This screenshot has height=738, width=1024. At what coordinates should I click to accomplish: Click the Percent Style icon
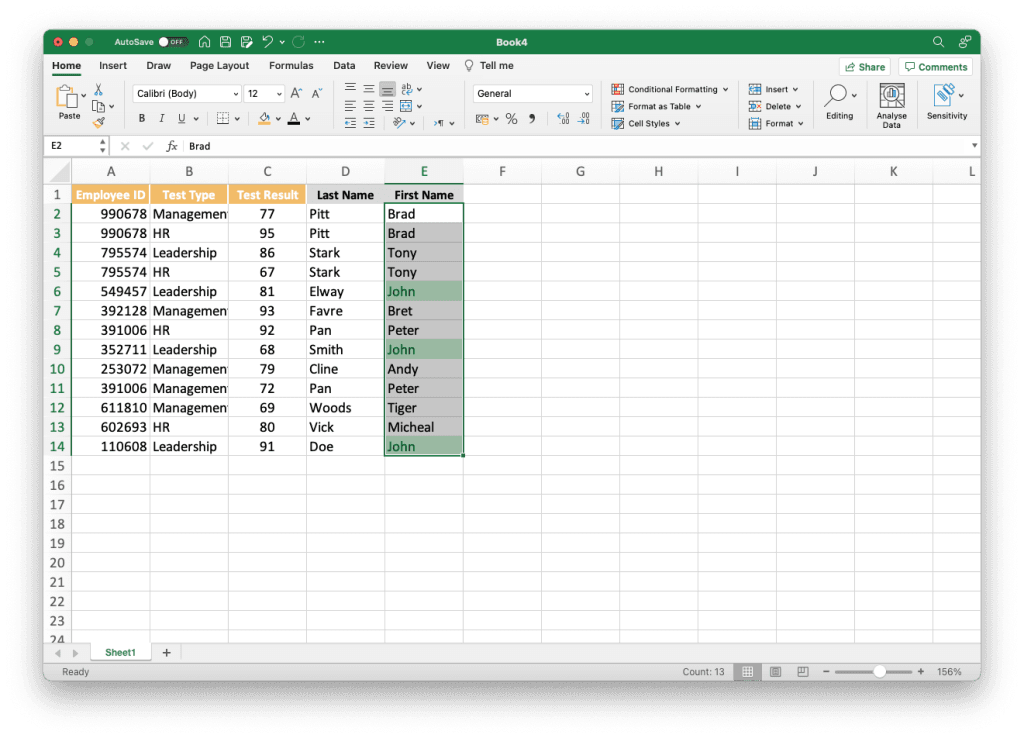click(511, 119)
